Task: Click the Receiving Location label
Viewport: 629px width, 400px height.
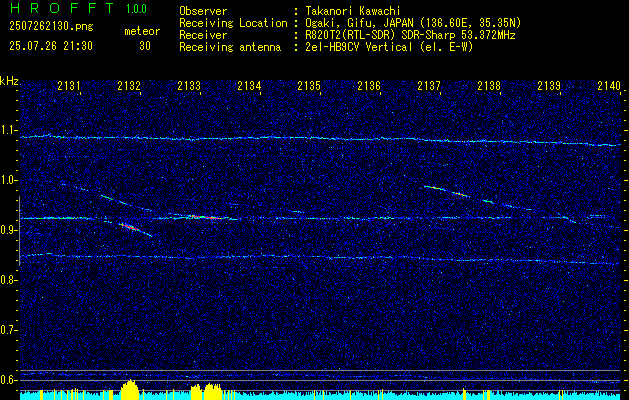Action: point(233,23)
